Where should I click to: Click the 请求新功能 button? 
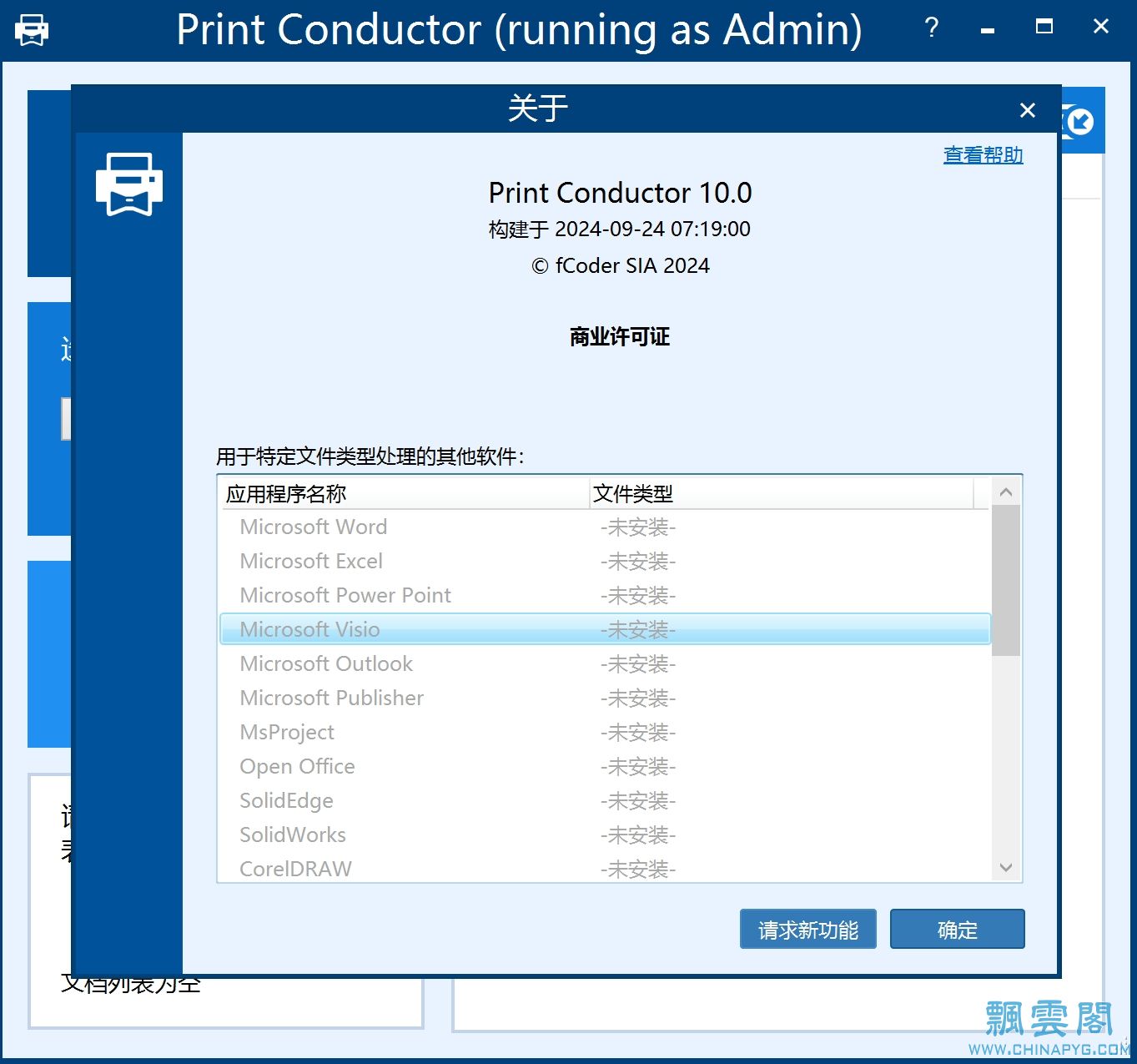807,929
